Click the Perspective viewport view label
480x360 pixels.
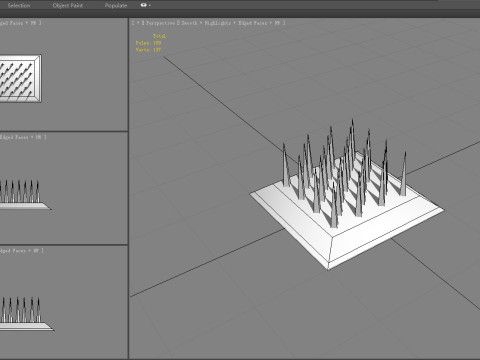[x=160, y=23]
